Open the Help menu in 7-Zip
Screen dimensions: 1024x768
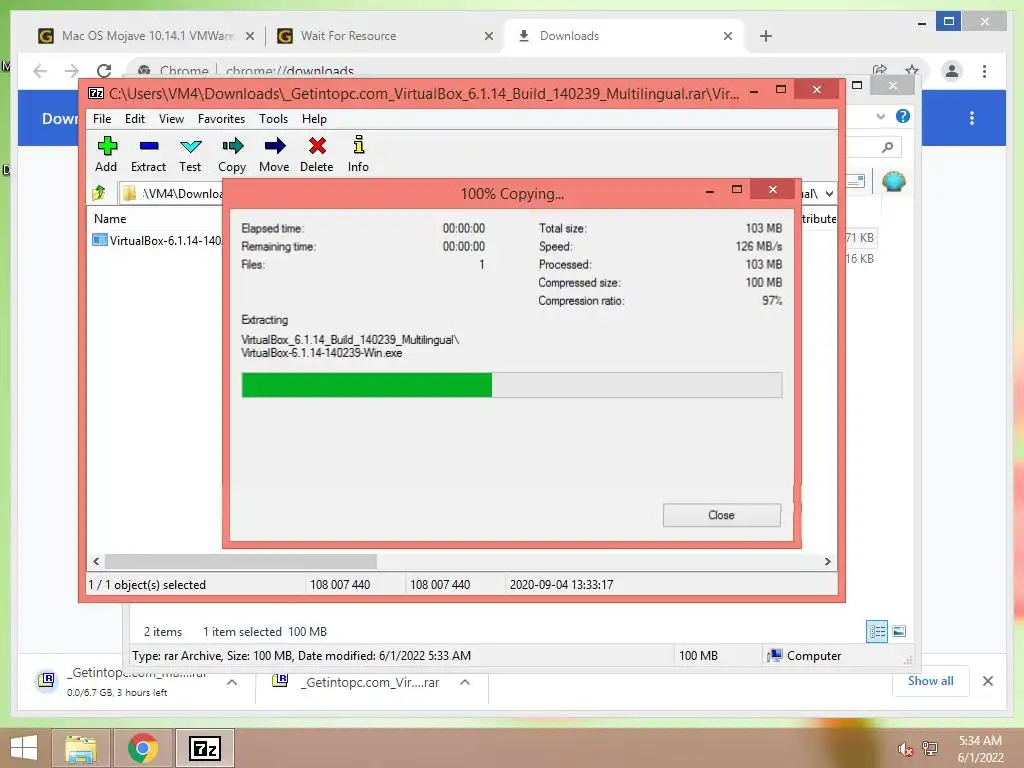coord(314,119)
